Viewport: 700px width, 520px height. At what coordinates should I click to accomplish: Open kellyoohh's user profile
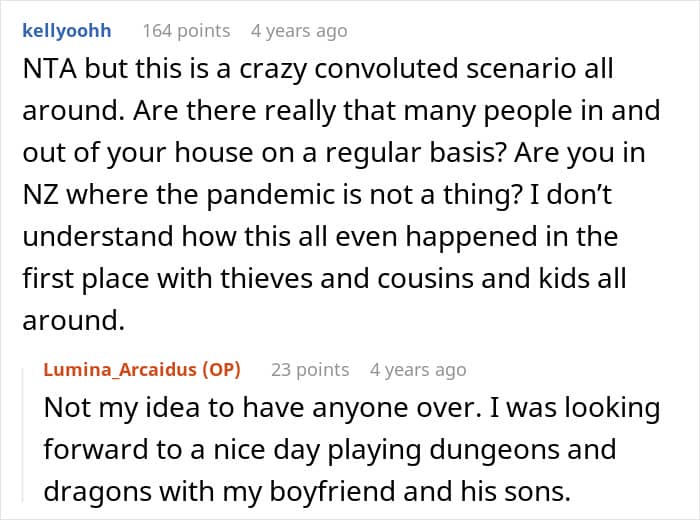point(67,31)
